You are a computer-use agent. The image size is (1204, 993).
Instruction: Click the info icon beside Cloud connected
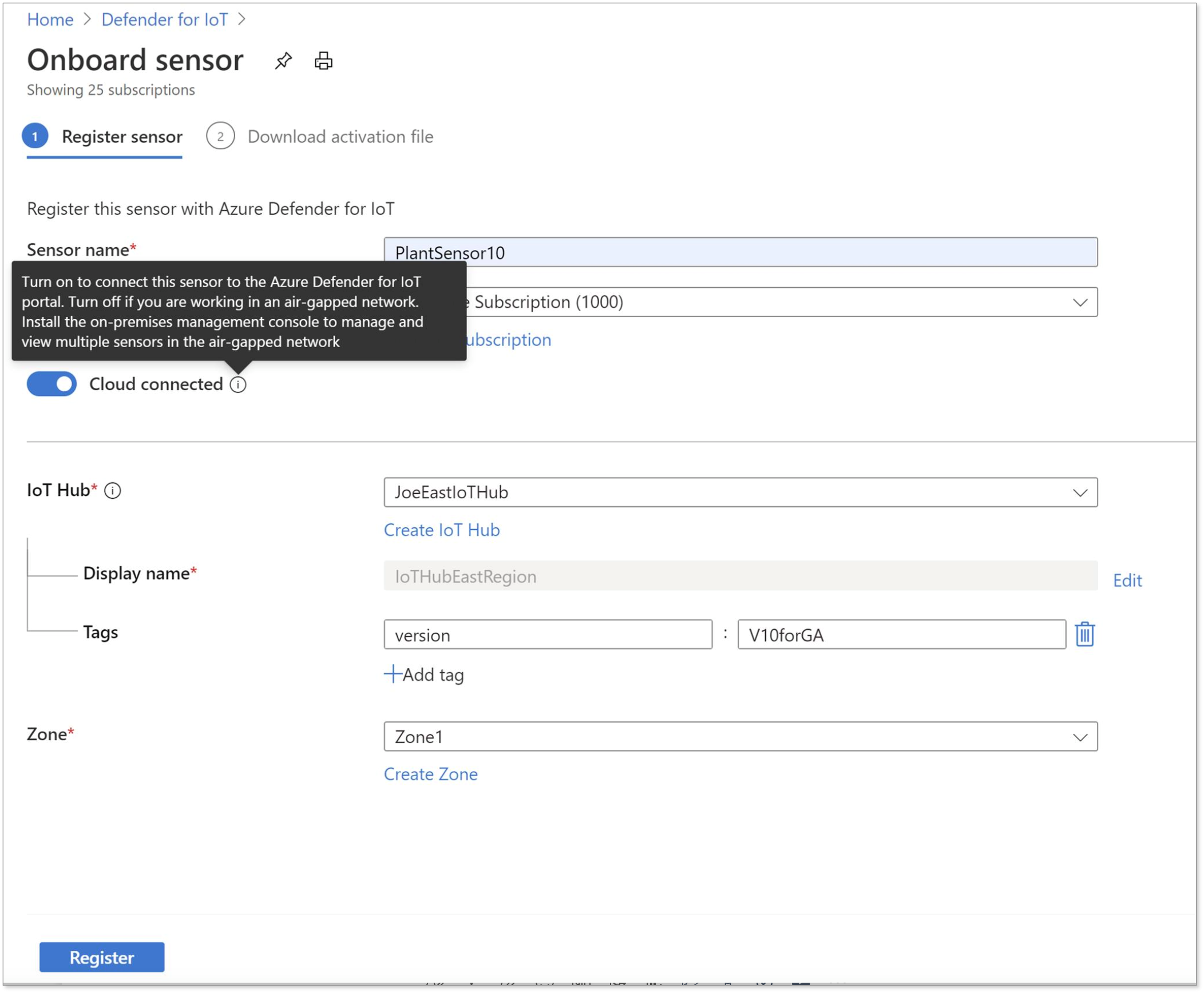239,384
